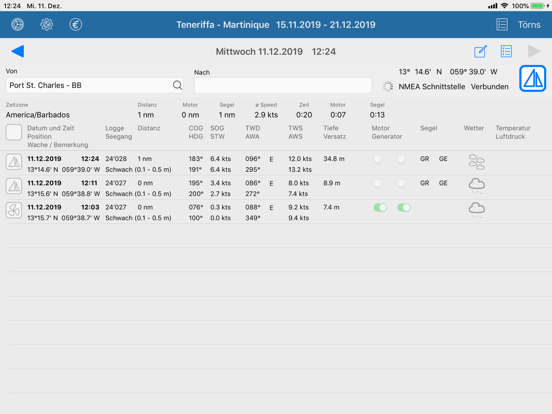Tap cloudy weather icon of 12:24 entry

[477, 162]
